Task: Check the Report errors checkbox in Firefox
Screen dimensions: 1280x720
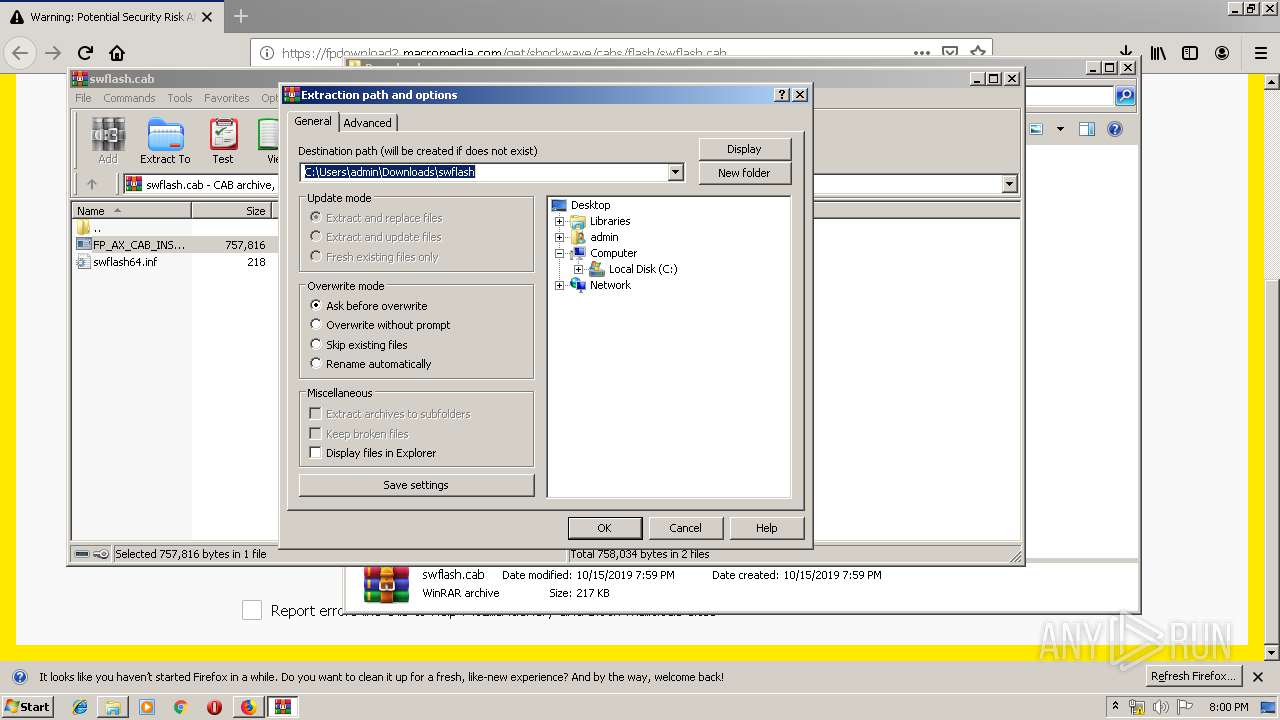Action: [x=252, y=610]
